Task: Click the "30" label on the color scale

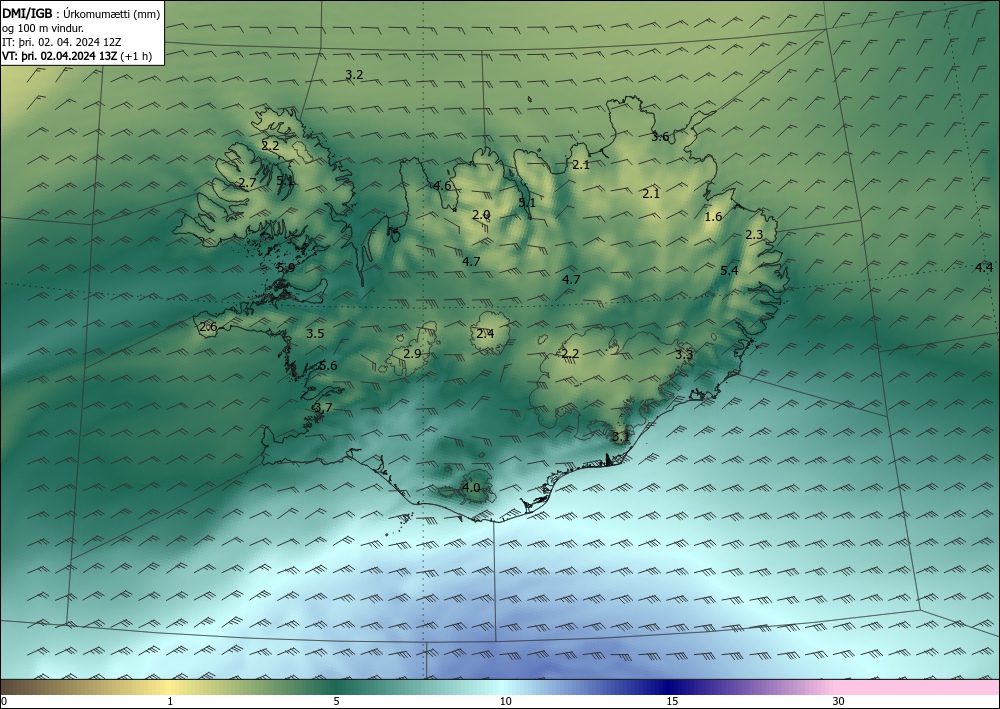Action: pyautogui.click(x=839, y=702)
